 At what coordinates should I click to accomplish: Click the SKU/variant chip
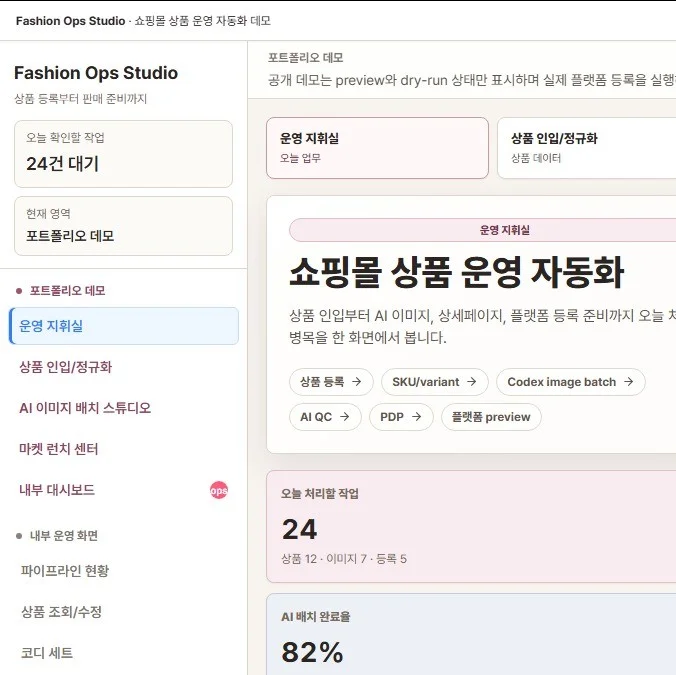point(435,382)
